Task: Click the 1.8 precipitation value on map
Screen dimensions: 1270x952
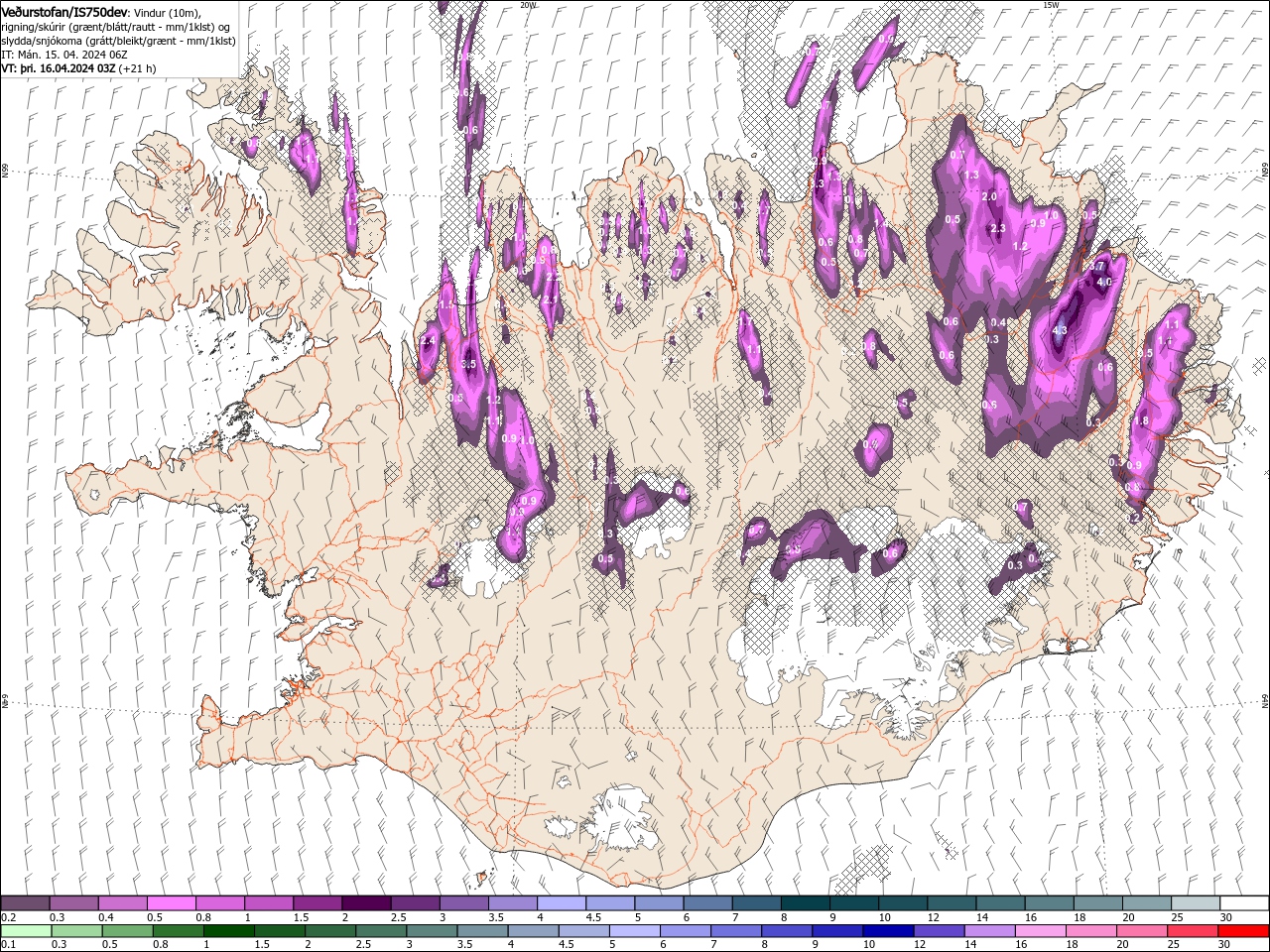Action: [x=1141, y=421]
